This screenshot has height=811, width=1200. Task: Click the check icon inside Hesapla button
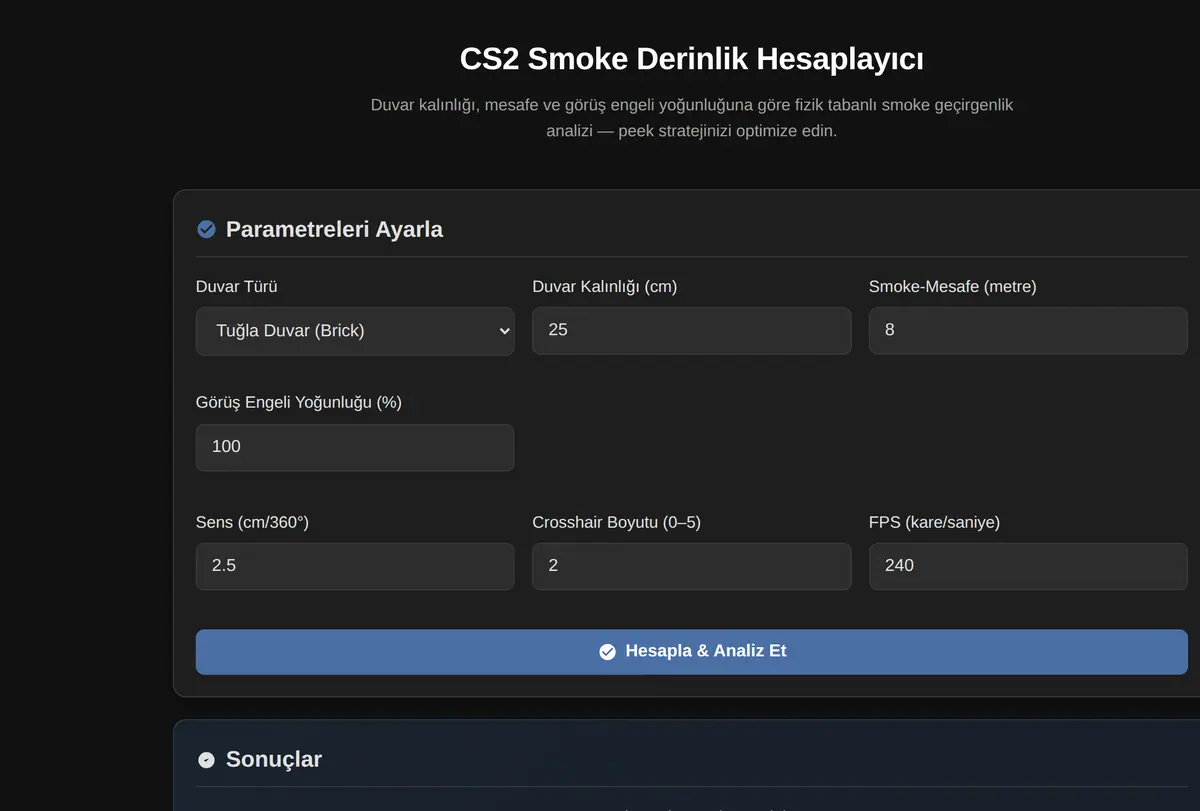607,652
